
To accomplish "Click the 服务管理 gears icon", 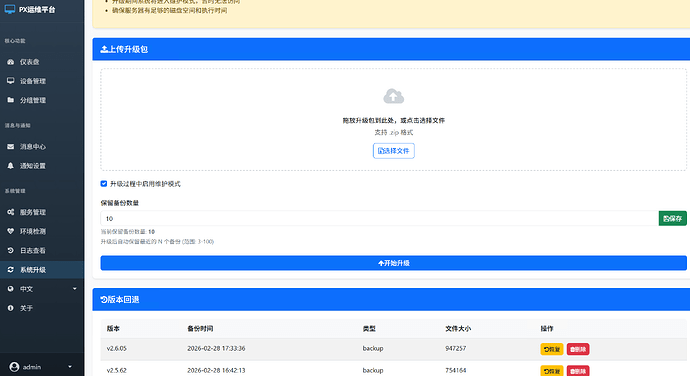I will pyautogui.click(x=11, y=212).
